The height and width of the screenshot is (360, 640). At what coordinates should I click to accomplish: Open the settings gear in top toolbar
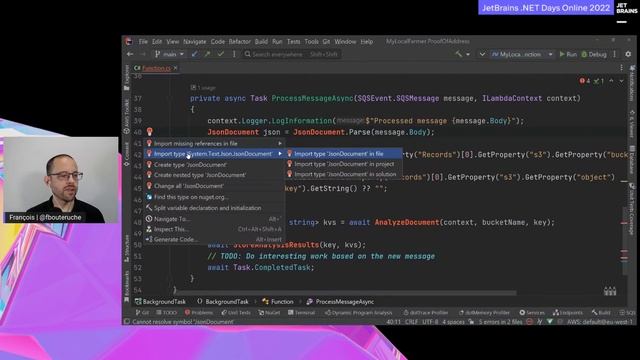pyautogui.click(x=628, y=54)
